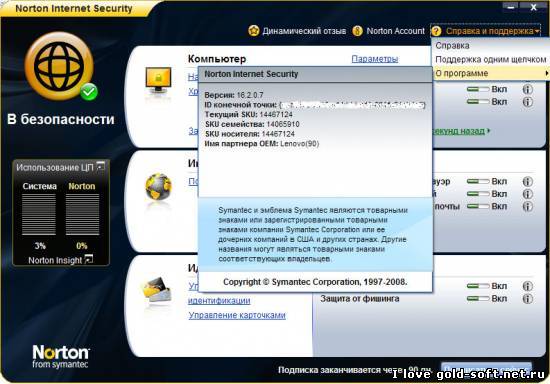Click the 3% system CPU value
550x384 pixels.
(40, 246)
